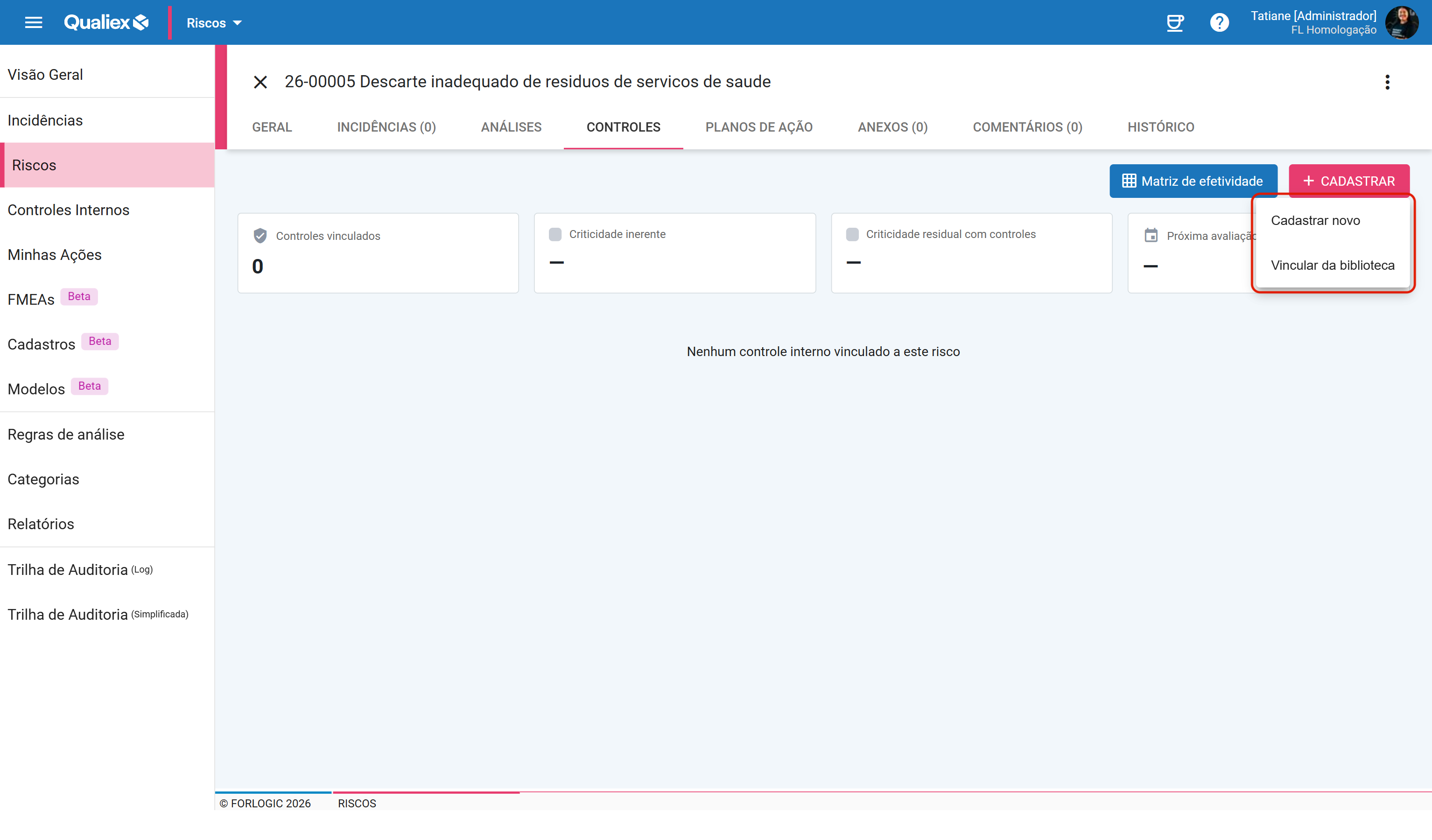
Task: Open the Matriz de efetividade button
Action: 1193,181
